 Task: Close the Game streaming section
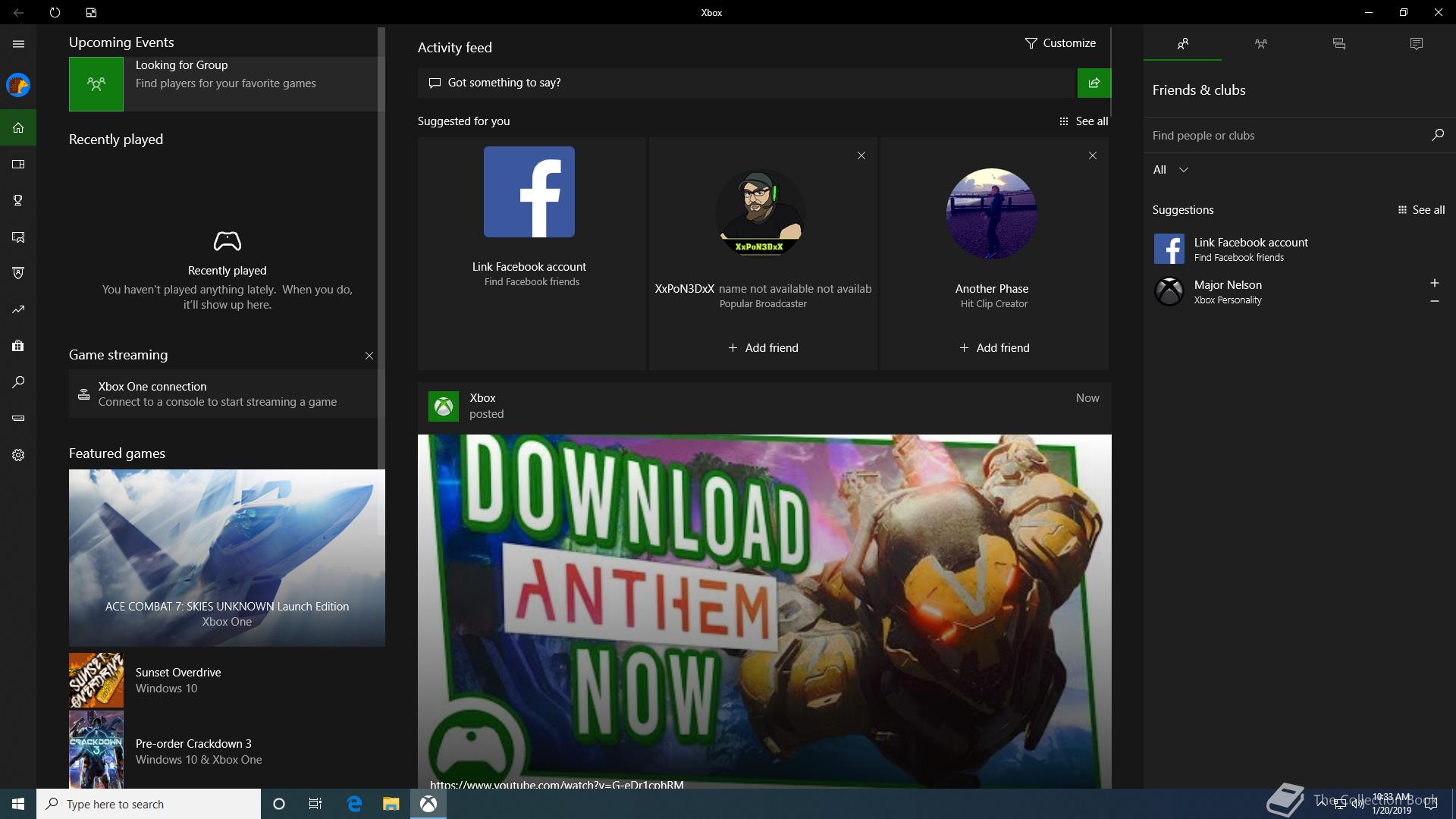coord(369,356)
